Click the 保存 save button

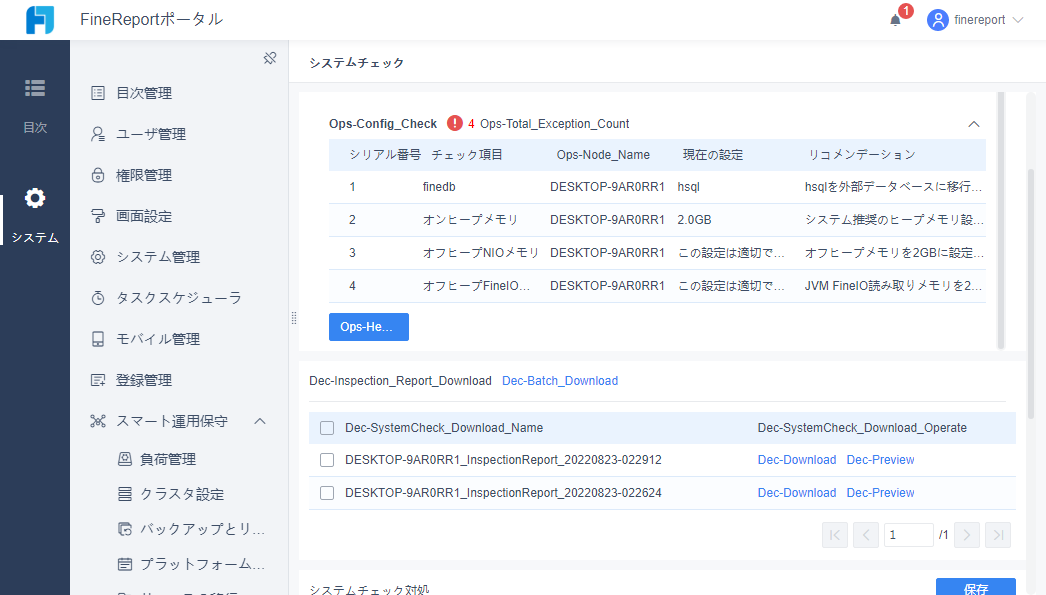pyautogui.click(x=975, y=586)
